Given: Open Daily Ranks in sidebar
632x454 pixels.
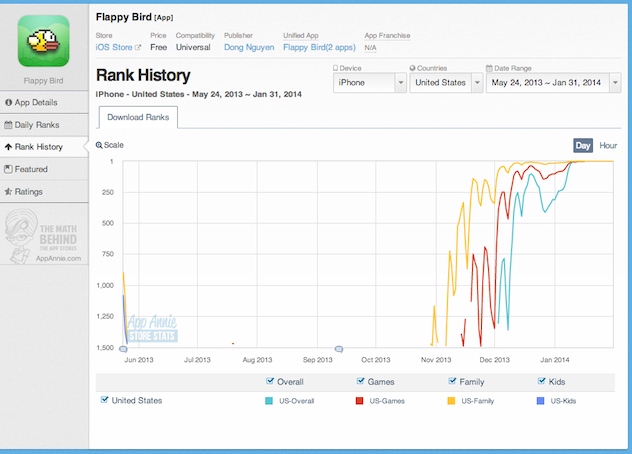Looking at the screenshot, I should point(44,125).
